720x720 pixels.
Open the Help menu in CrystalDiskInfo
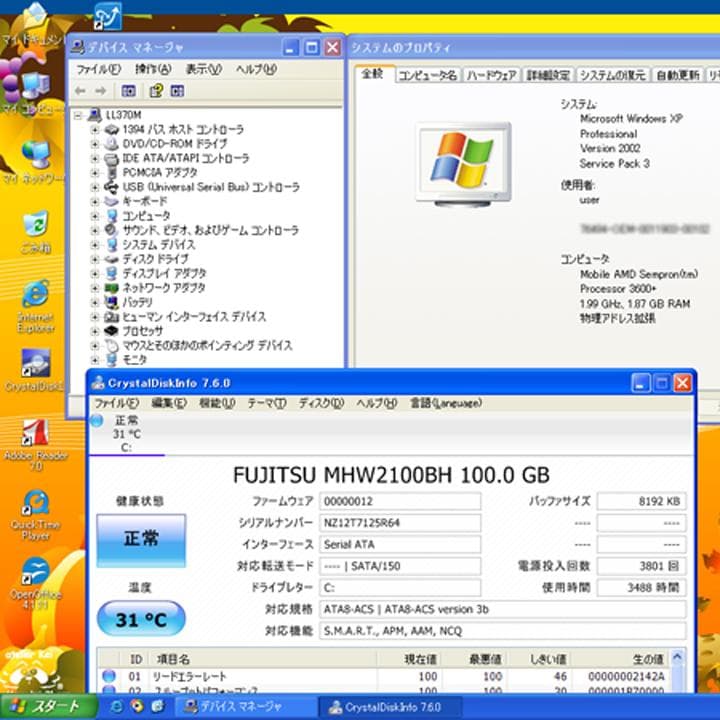[377, 403]
